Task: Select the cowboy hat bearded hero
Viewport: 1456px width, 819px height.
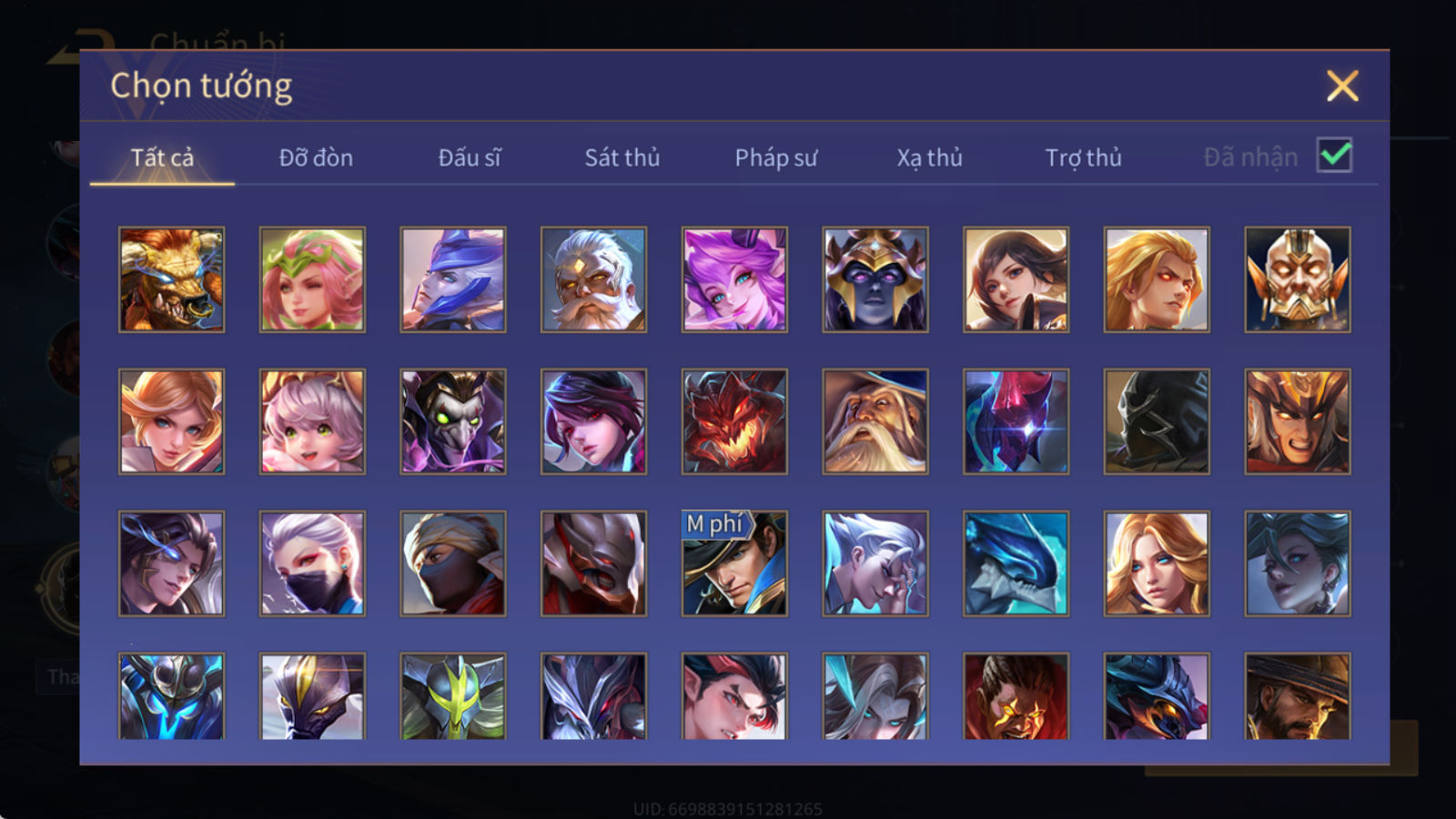Action: pyautogui.click(x=1298, y=695)
